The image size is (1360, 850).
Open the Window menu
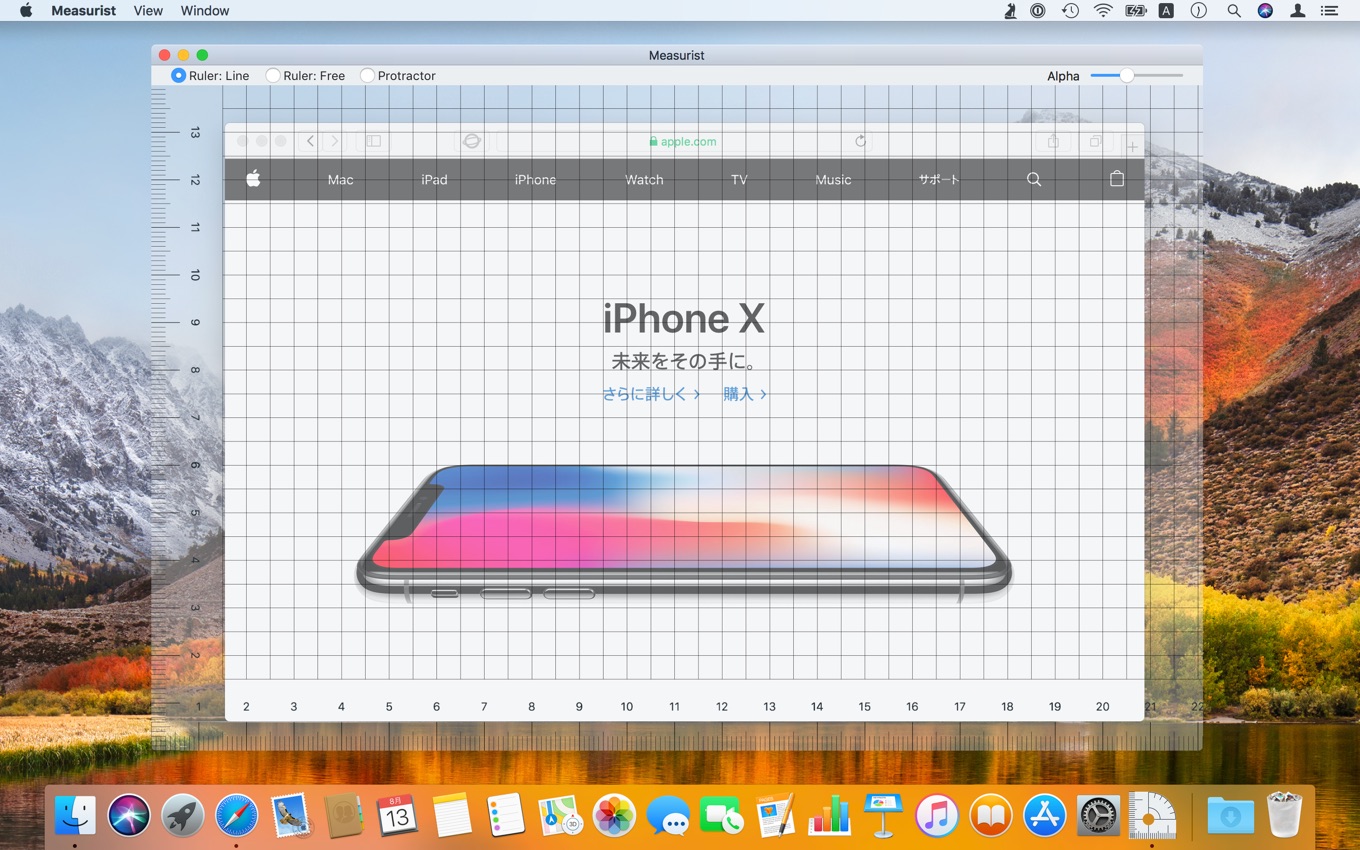[205, 11]
